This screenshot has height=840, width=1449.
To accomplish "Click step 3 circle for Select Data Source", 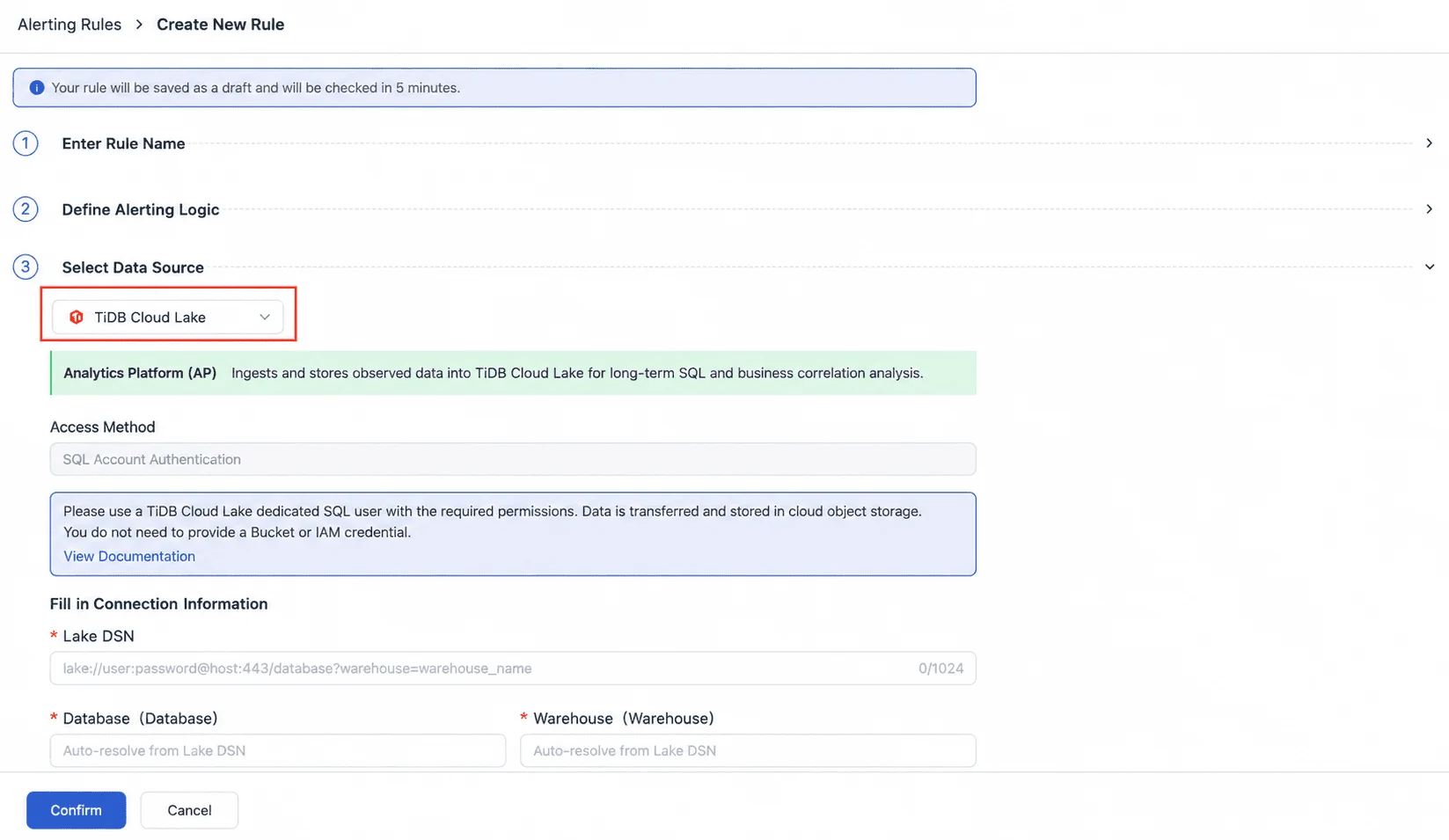I will [26, 267].
